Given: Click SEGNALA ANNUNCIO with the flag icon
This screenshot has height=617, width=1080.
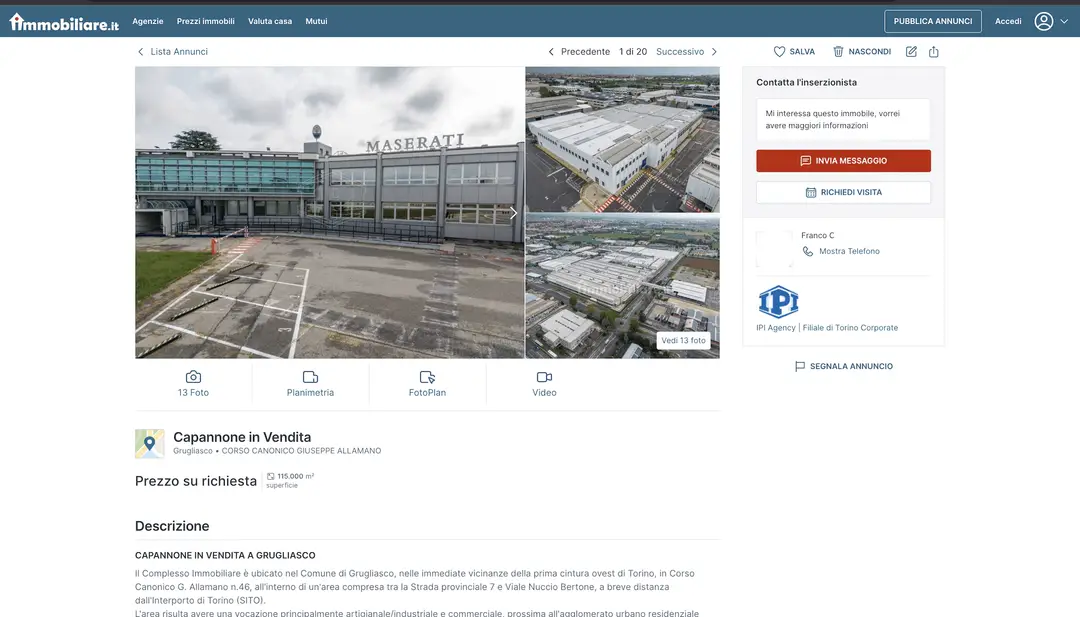Looking at the screenshot, I should [843, 366].
